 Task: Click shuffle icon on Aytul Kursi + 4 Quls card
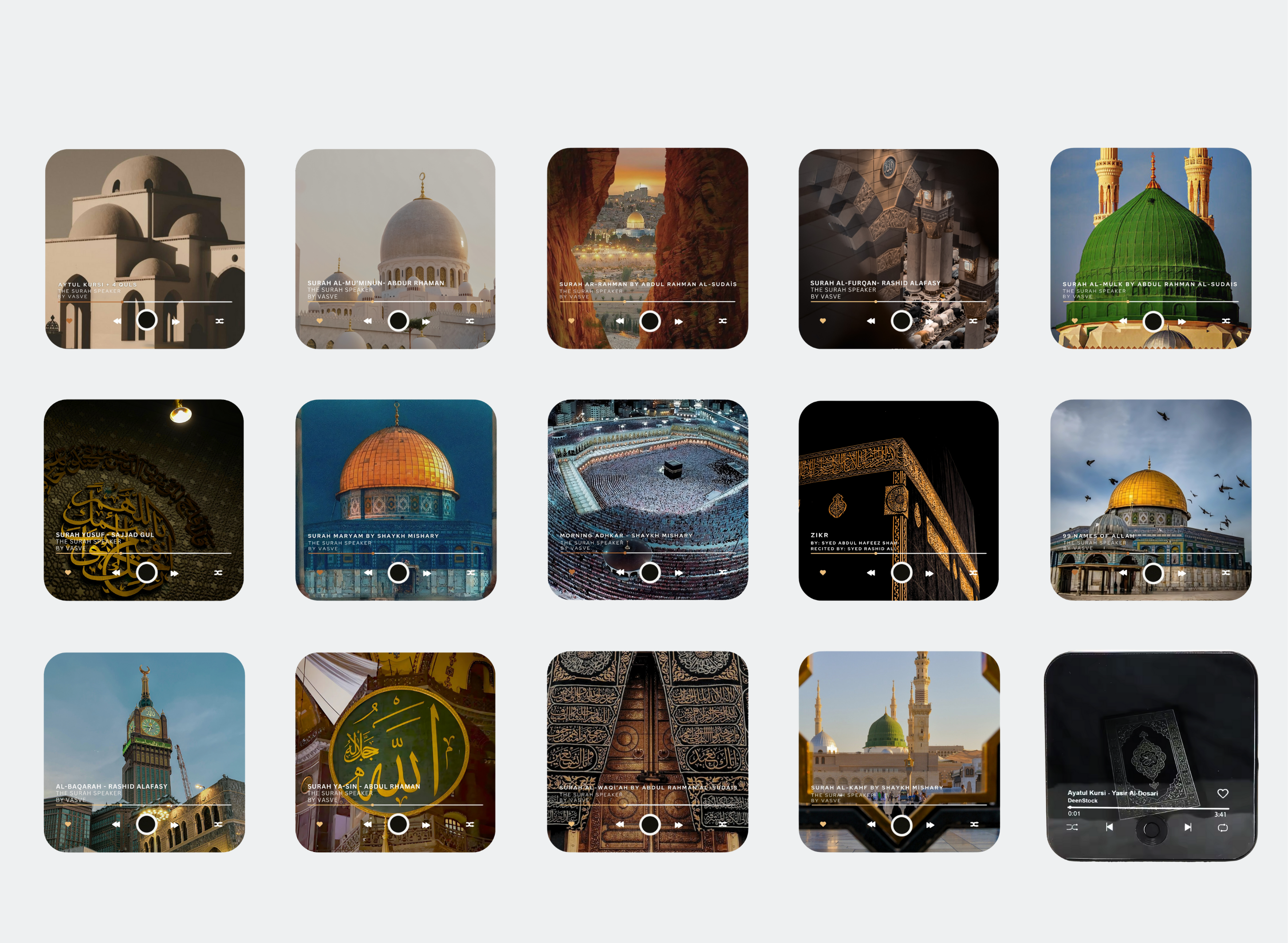tap(219, 321)
